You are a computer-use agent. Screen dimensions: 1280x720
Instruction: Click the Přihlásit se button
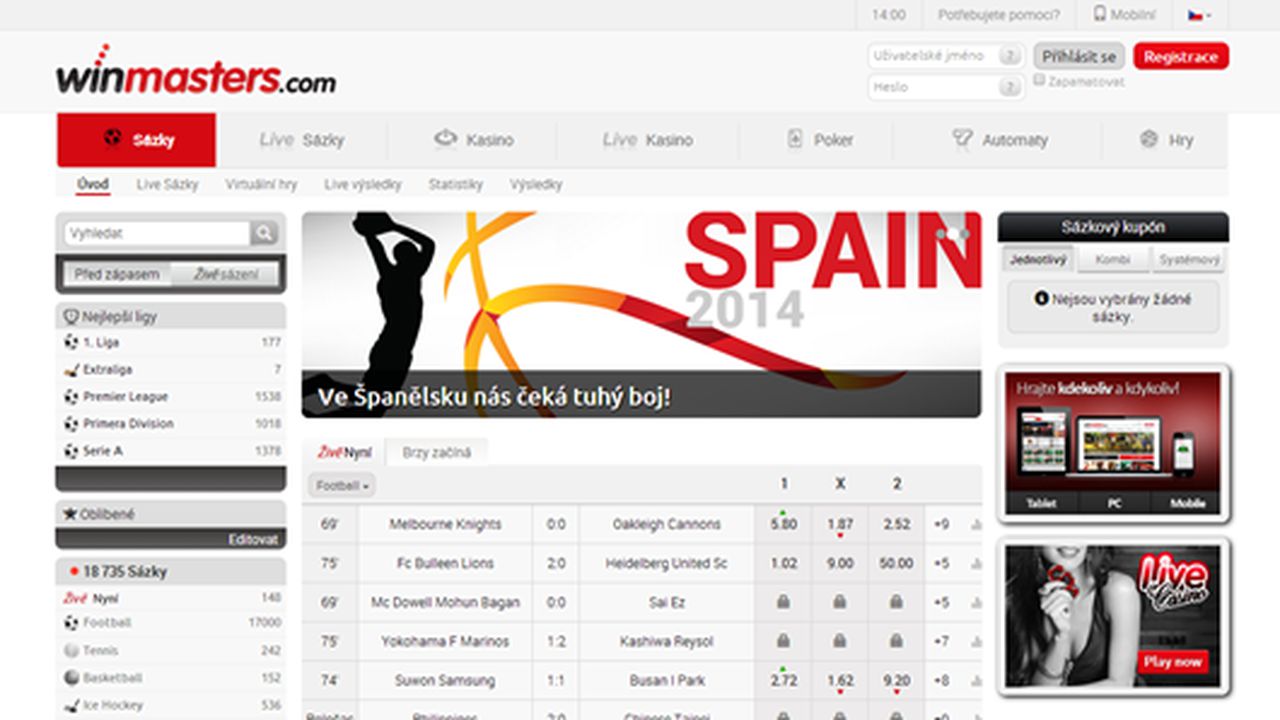coord(1078,57)
